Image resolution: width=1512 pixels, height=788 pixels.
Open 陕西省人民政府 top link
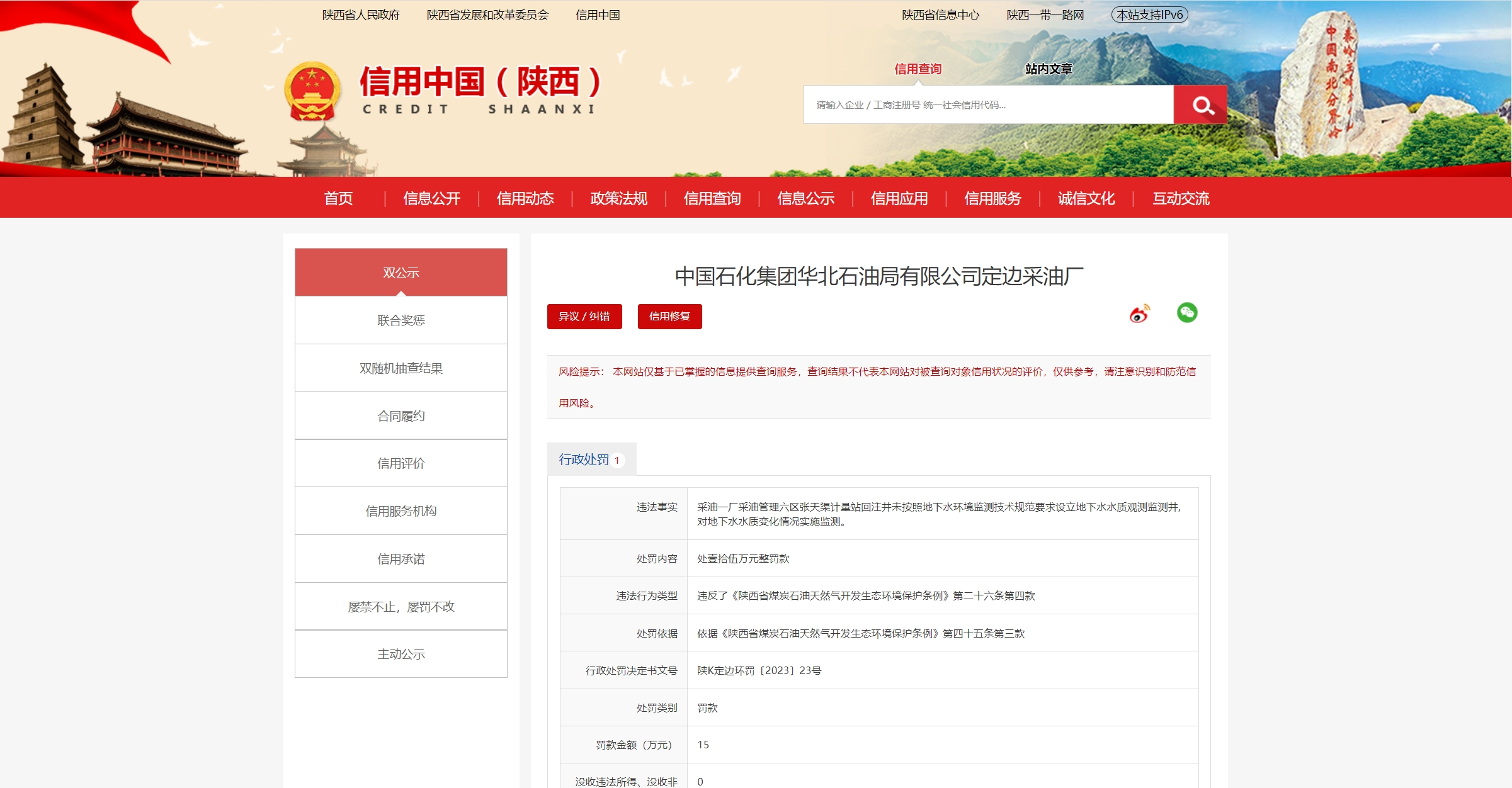click(361, 15)
